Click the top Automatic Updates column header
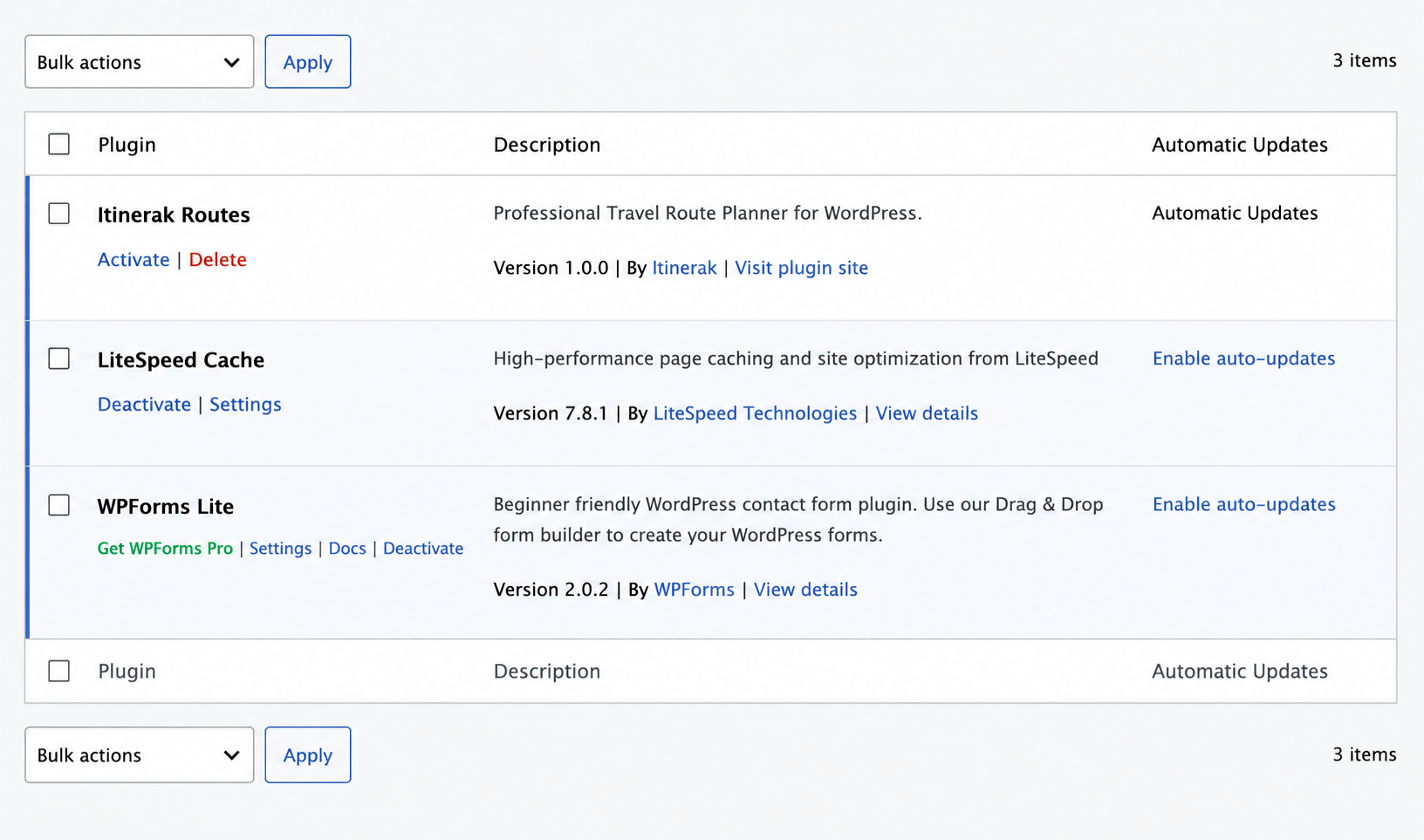 click(1240, 145)
